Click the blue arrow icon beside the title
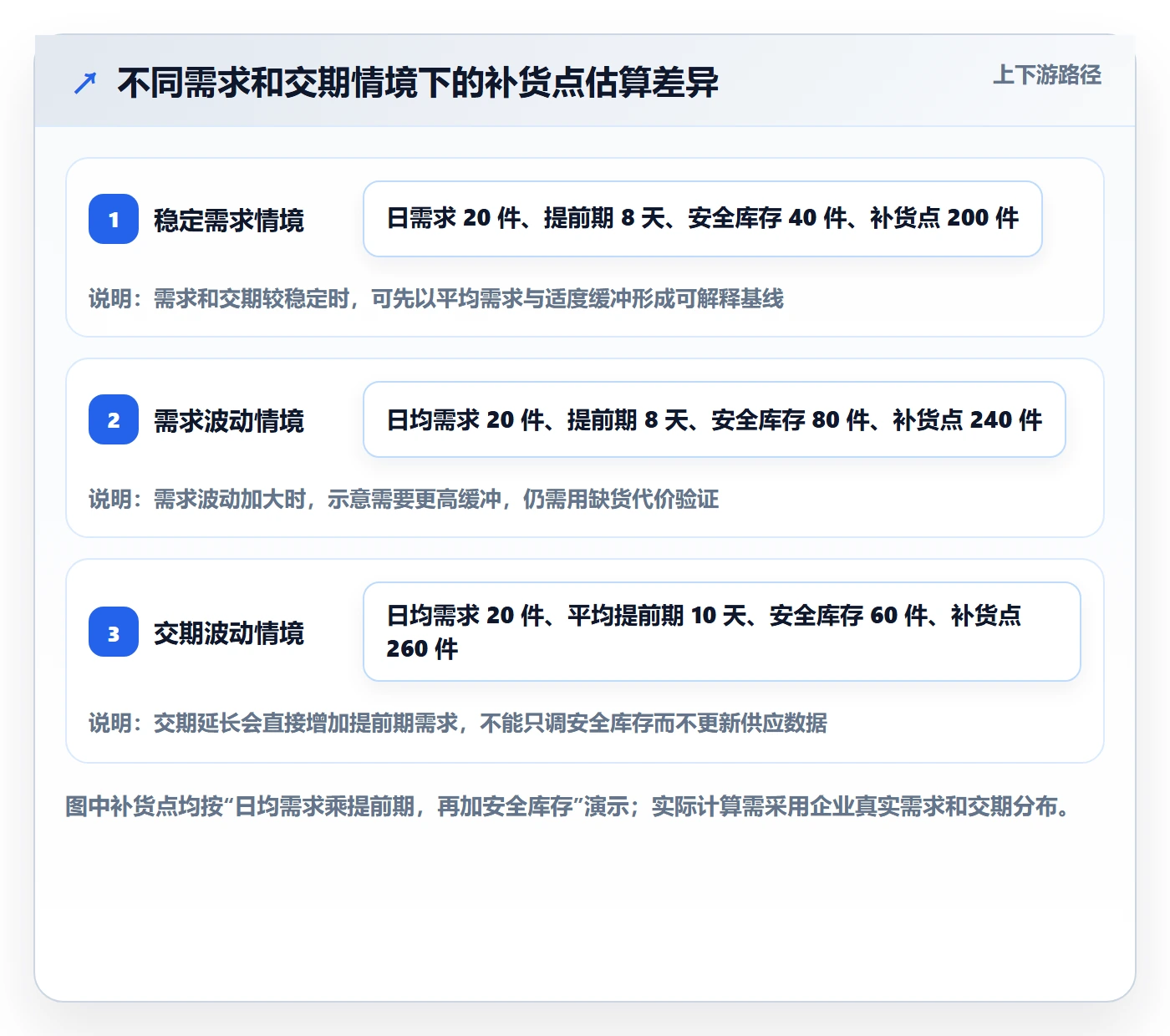 pyautogui.click(x=85, y=83)
